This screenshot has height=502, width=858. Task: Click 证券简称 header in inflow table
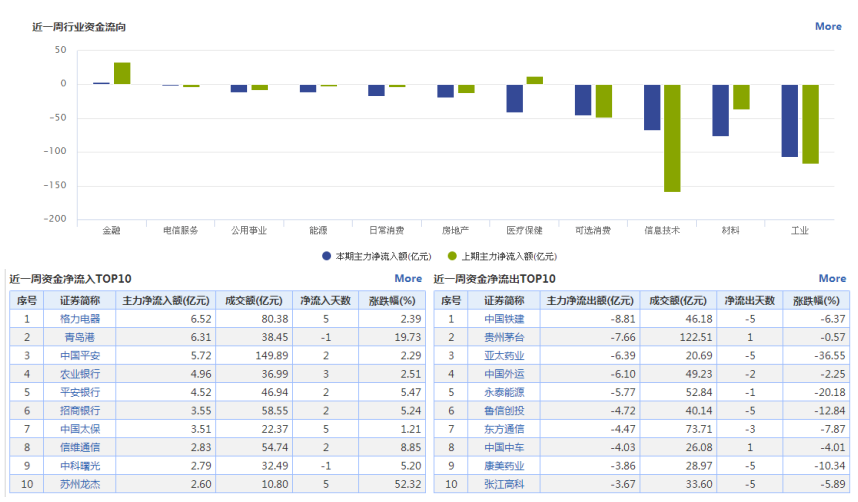(x=80, y=301)
